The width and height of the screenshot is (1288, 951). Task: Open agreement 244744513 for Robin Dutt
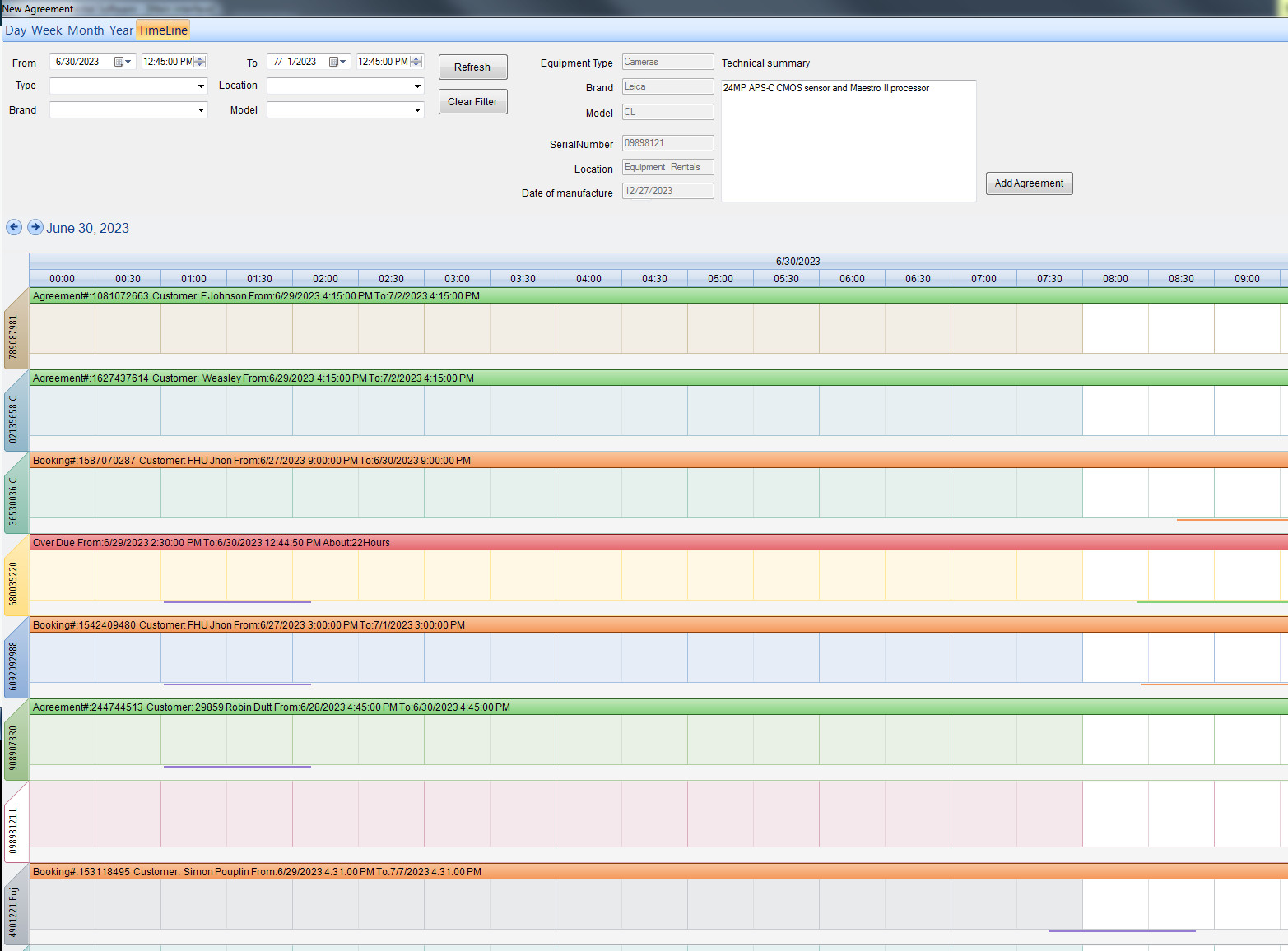coord(658,707)
